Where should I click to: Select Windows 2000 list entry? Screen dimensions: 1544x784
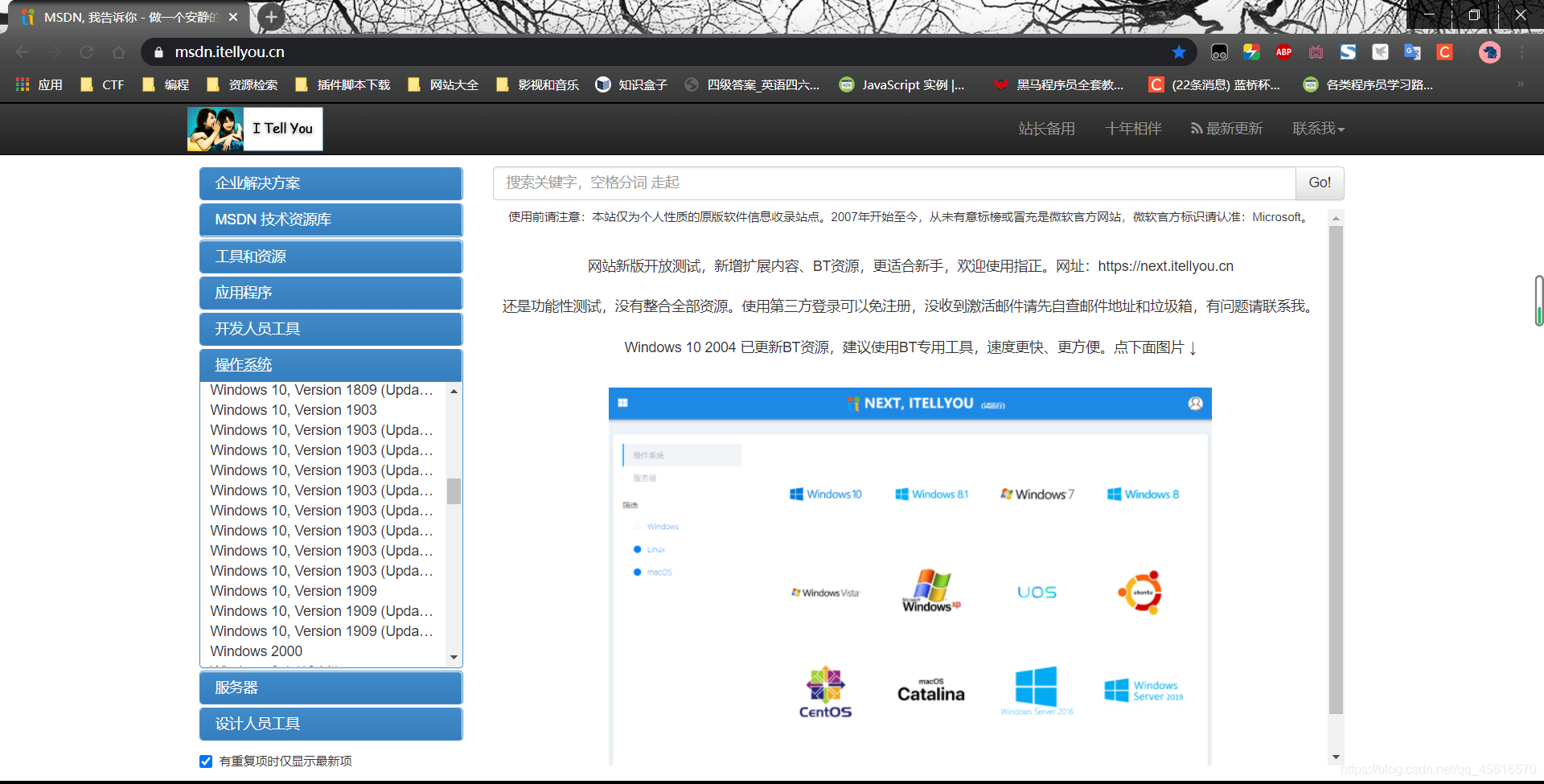(x=257, y=651)
